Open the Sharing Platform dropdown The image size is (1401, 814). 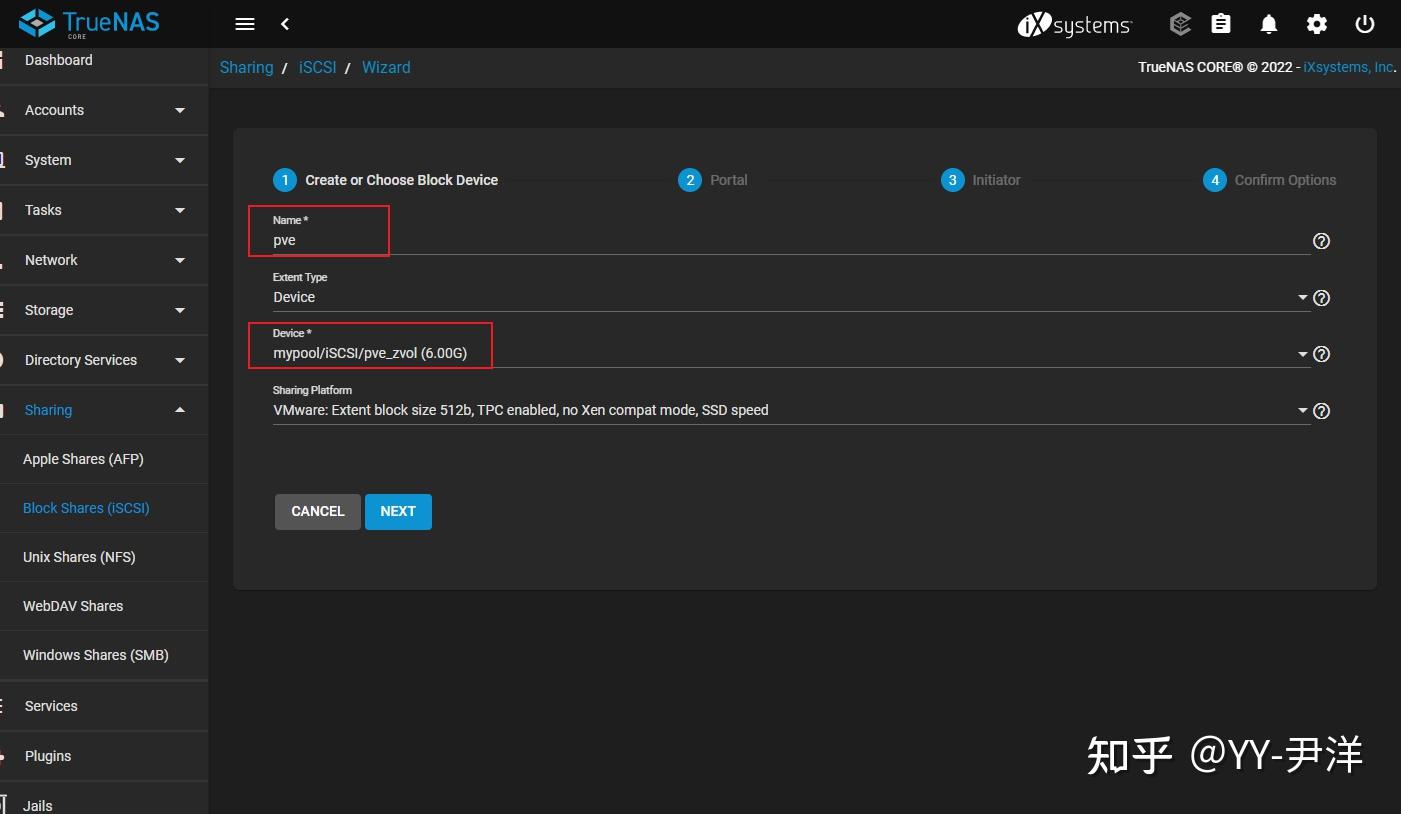(1302, 410)
